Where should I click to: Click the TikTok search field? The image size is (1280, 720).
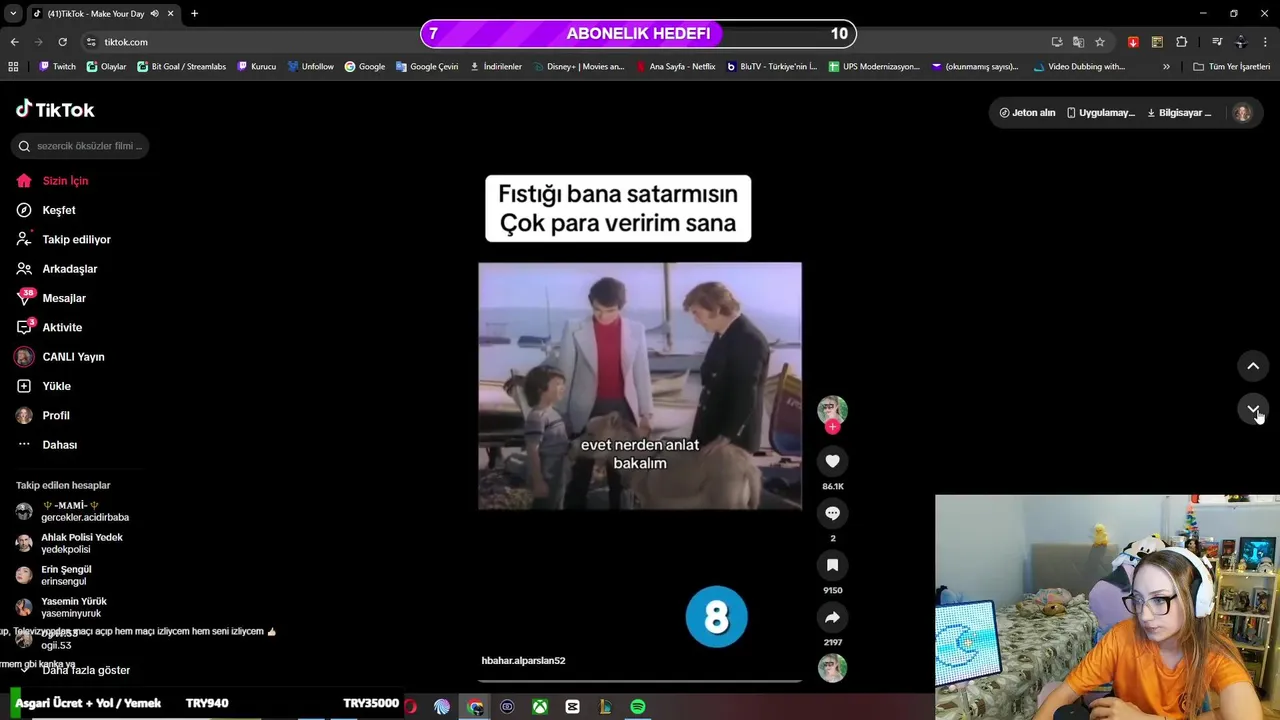[x=80, y=146]
